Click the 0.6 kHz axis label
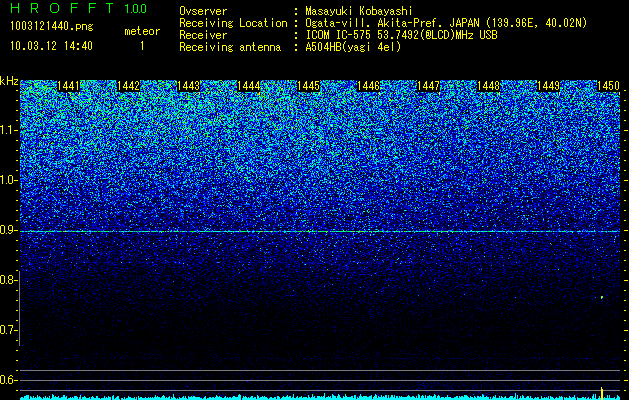 tap(7, 380)
